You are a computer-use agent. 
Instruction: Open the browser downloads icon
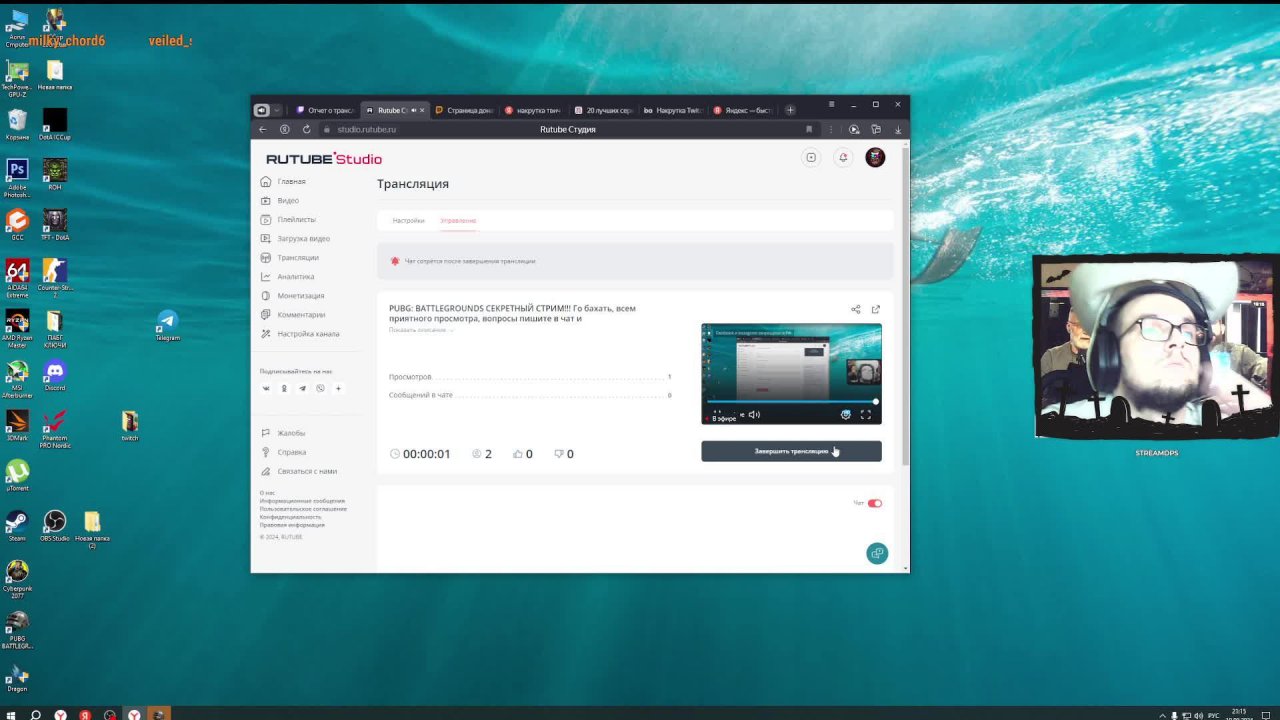point(898,129)
